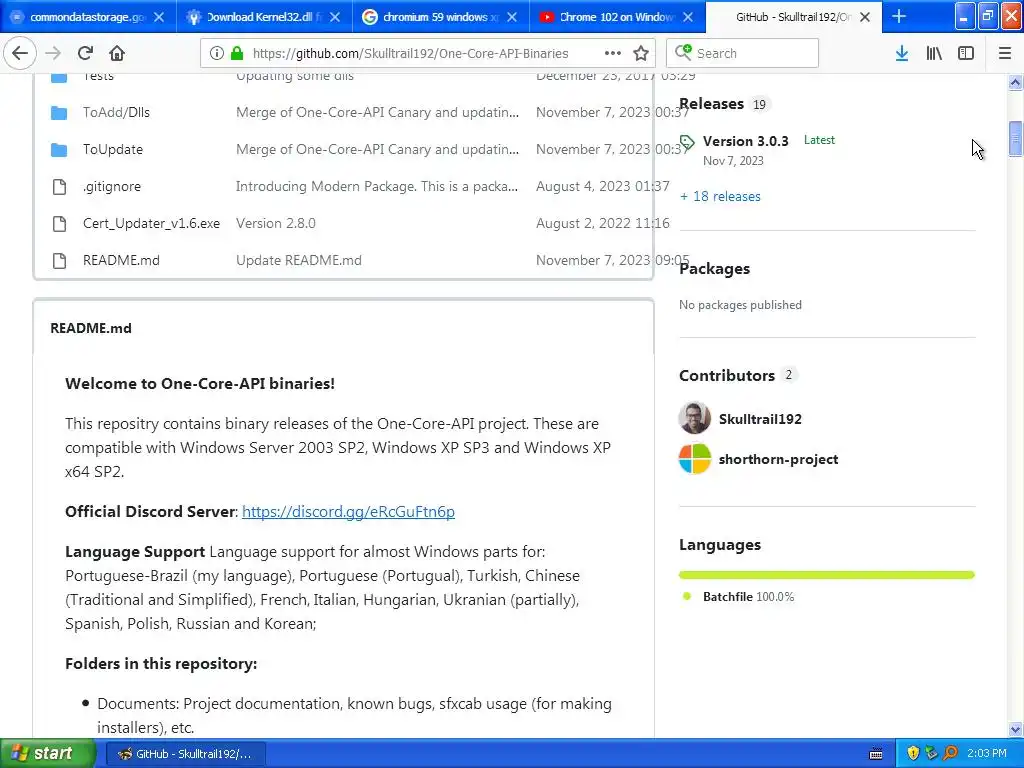The width and height of the screenshot is (1024, 768).
Task: Close the Download Kernel32.dll tab
Action: point(335,17)
